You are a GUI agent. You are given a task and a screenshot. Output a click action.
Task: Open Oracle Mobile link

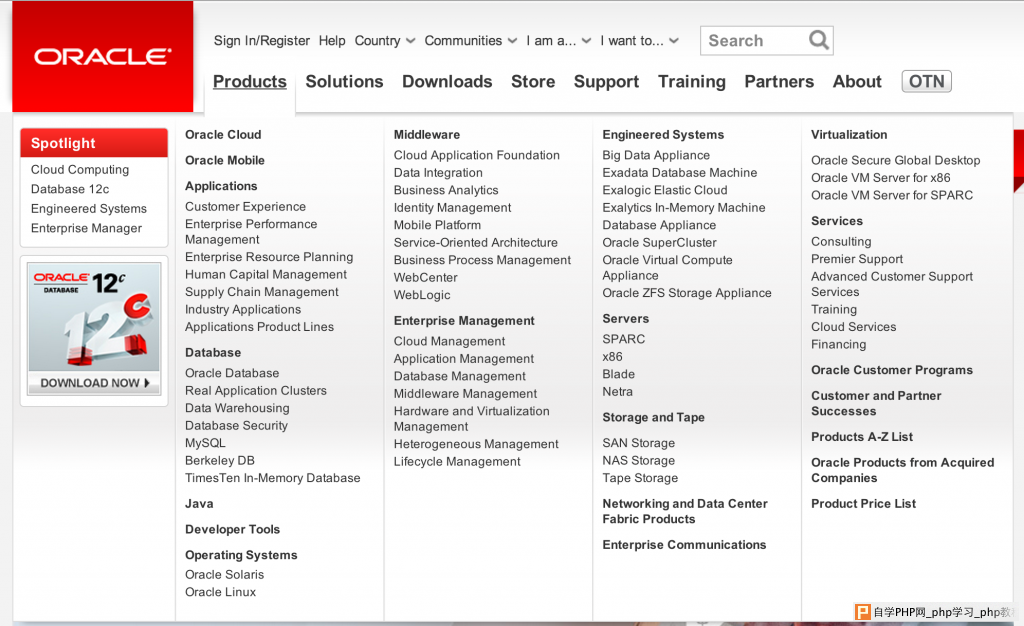click(225, 161)
